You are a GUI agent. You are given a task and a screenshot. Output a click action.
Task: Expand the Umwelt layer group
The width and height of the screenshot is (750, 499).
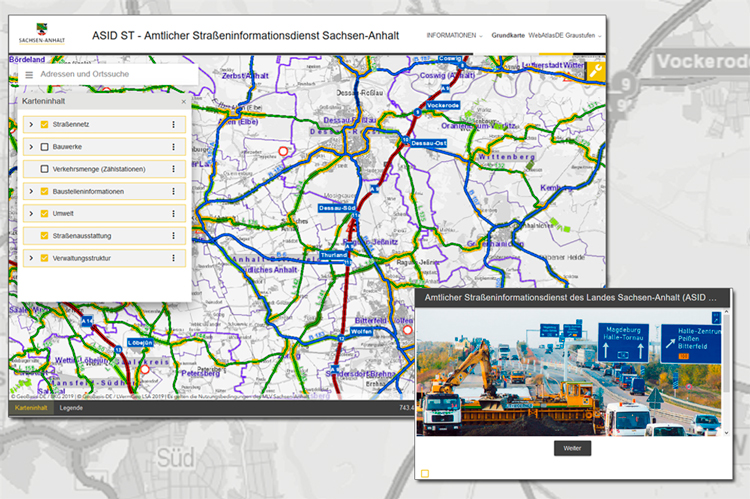[31, 213]
